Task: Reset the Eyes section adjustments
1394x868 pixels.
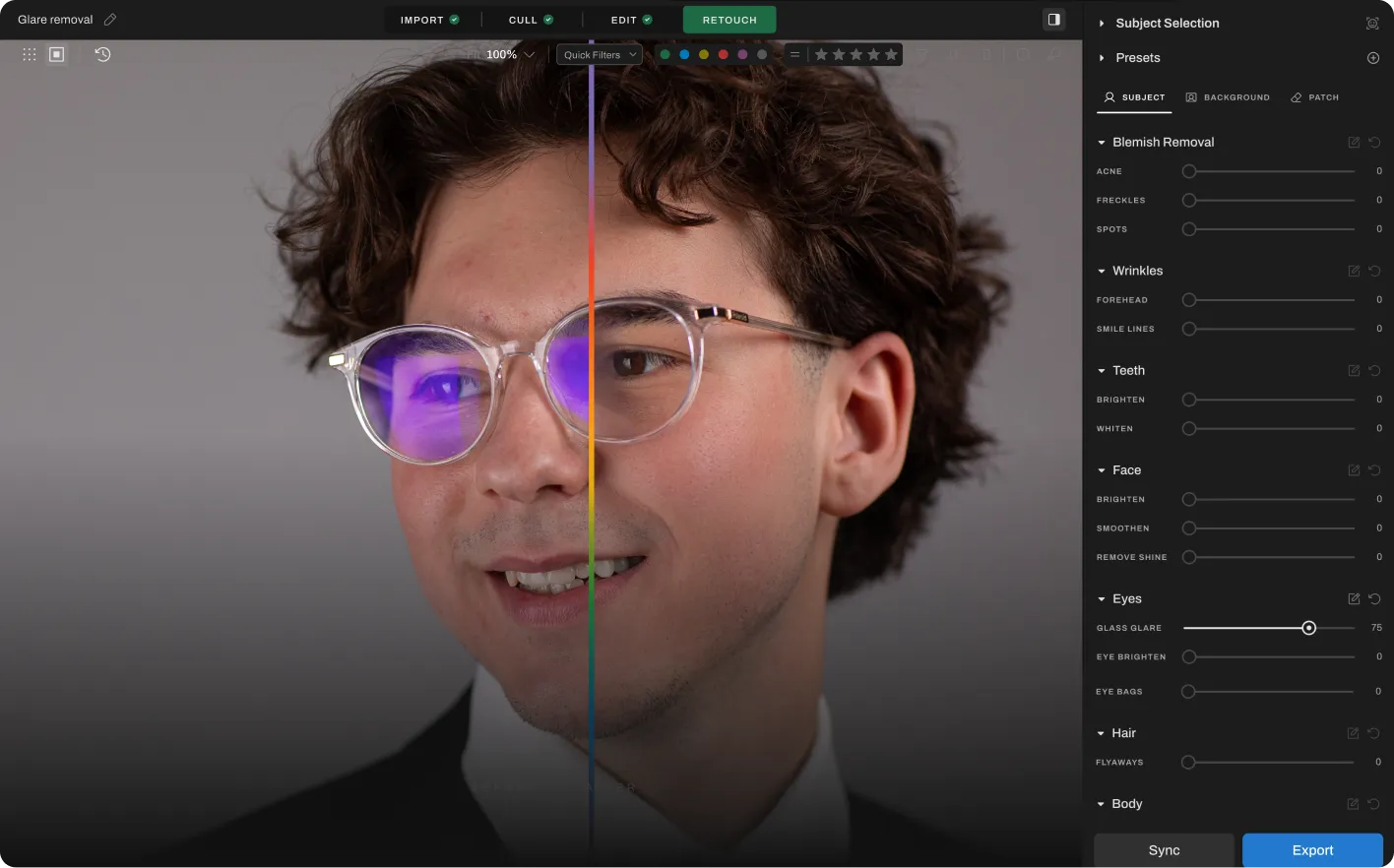Action: point(1374,598)
